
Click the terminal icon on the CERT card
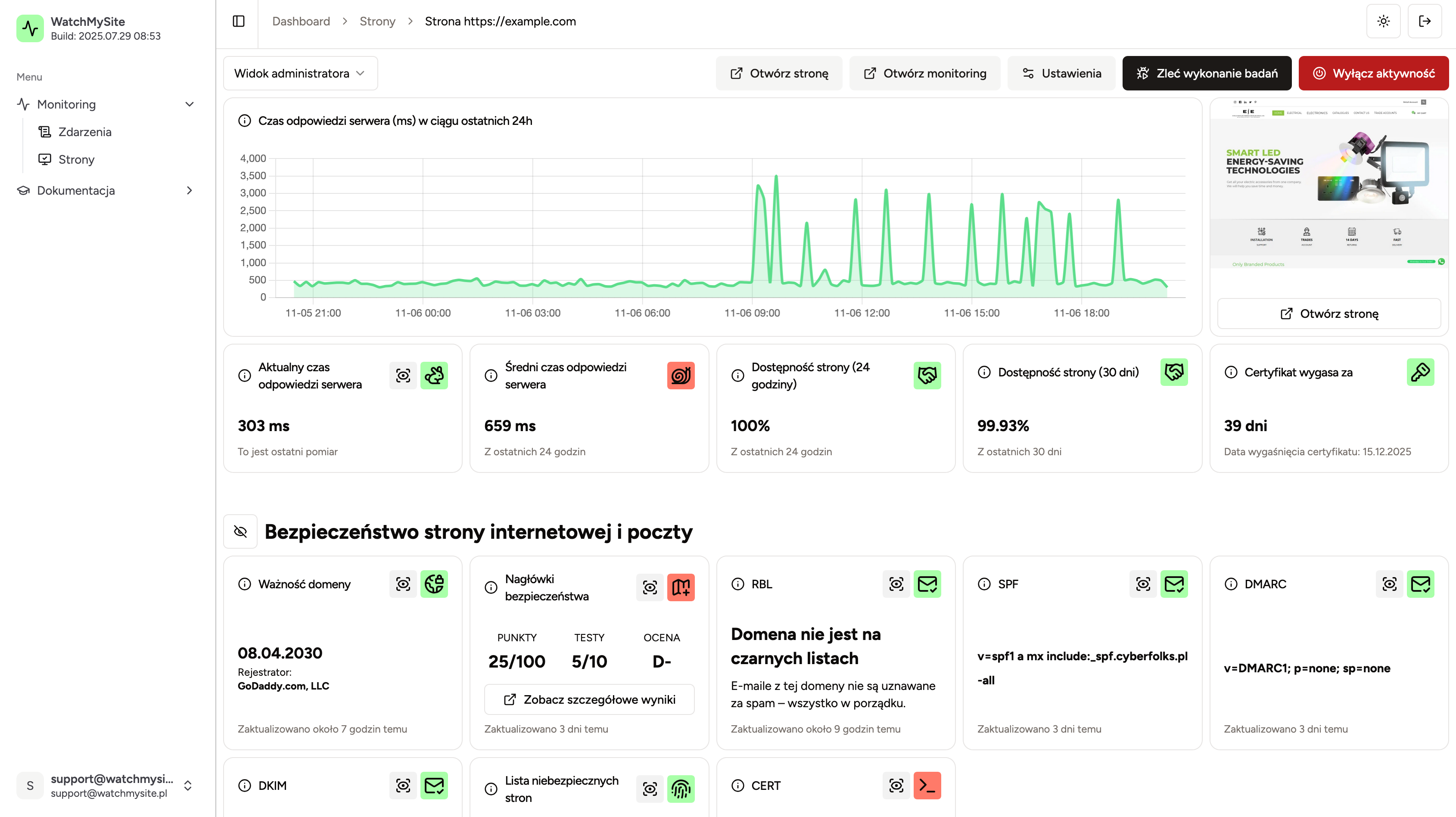pos(927,786)
